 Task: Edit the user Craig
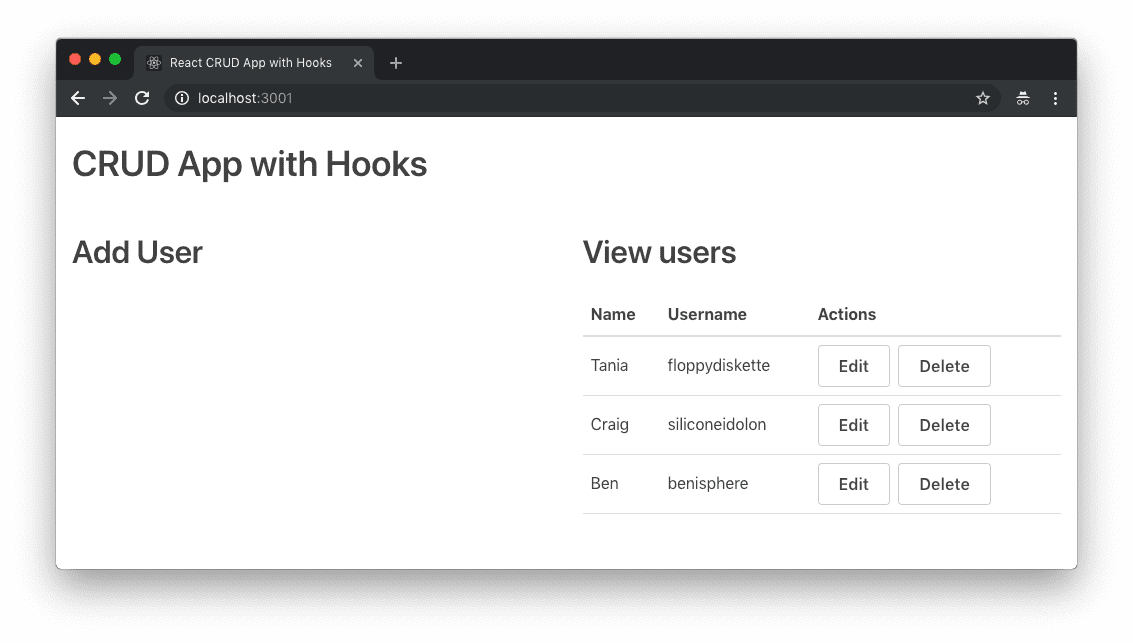tap(853, 425)
